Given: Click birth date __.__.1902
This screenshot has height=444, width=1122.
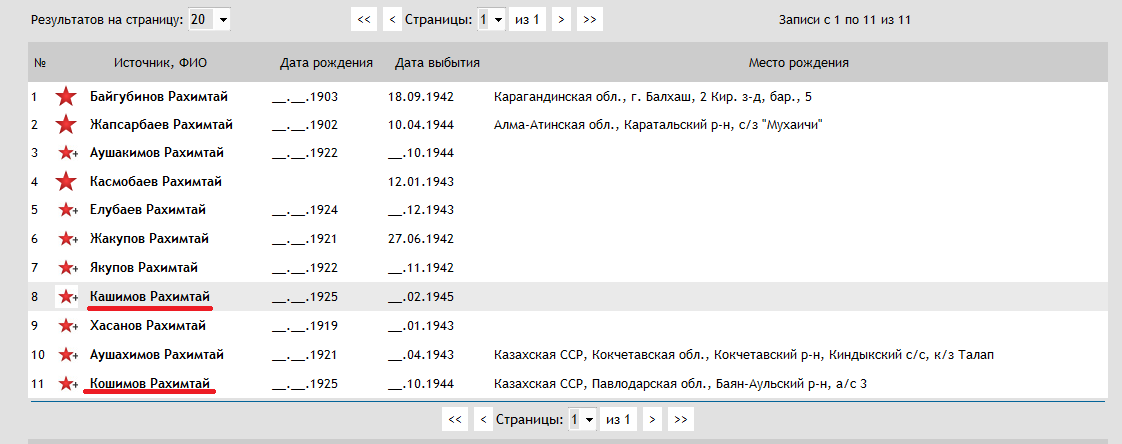Looking at the screenshot, I should (x=305, y=125).
